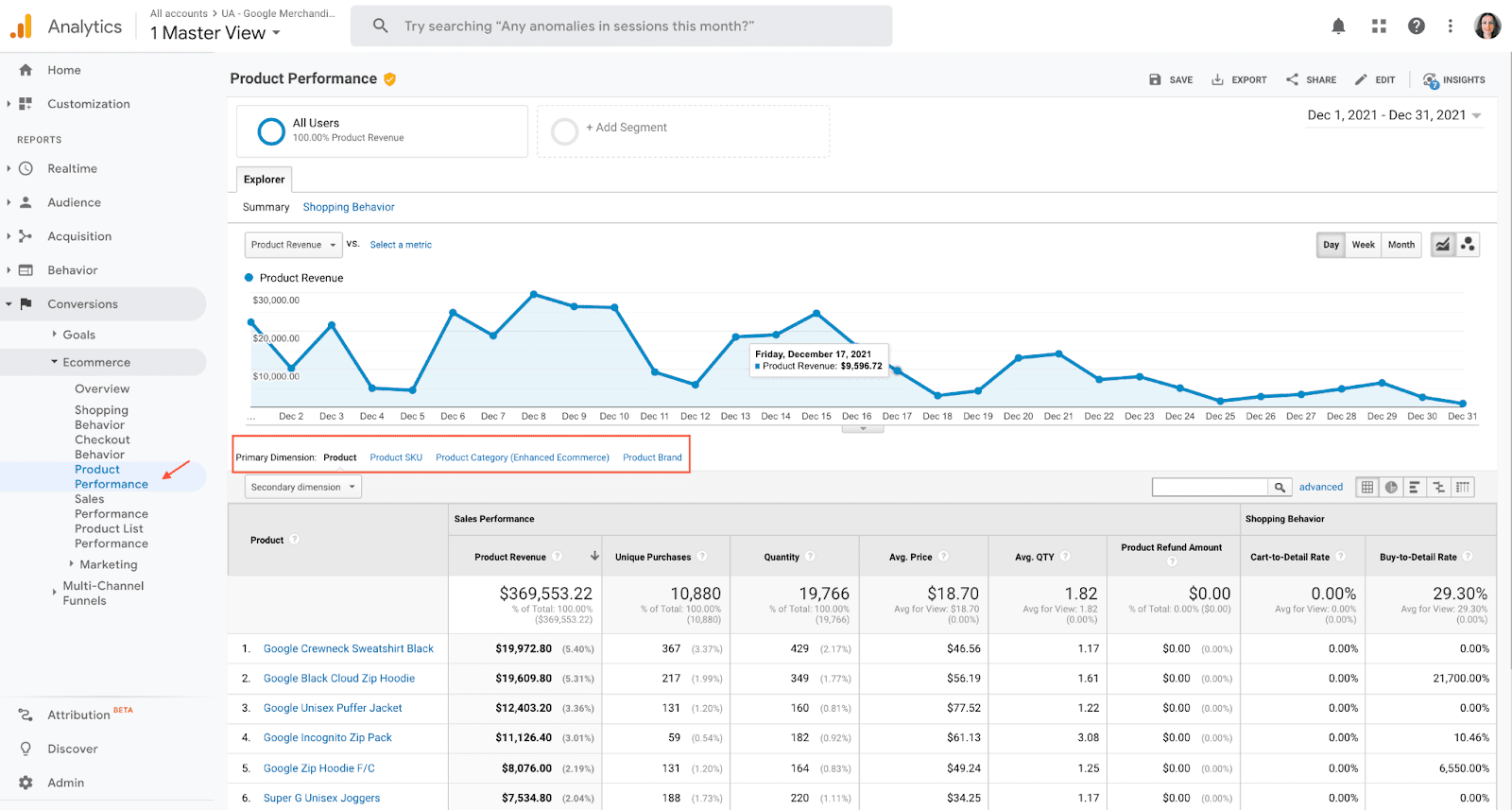This screenshot has height=810, width=1512.
Task: Open advanced filter link
Action: 1320,488
